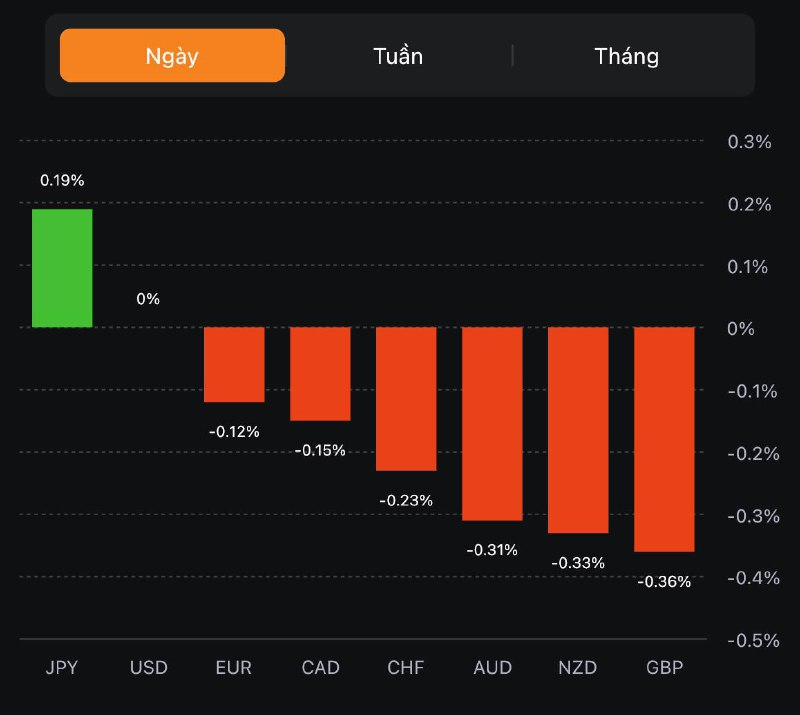Switch to the Tuần tab
Screen dimensions: 800x715
click(398, 55)
